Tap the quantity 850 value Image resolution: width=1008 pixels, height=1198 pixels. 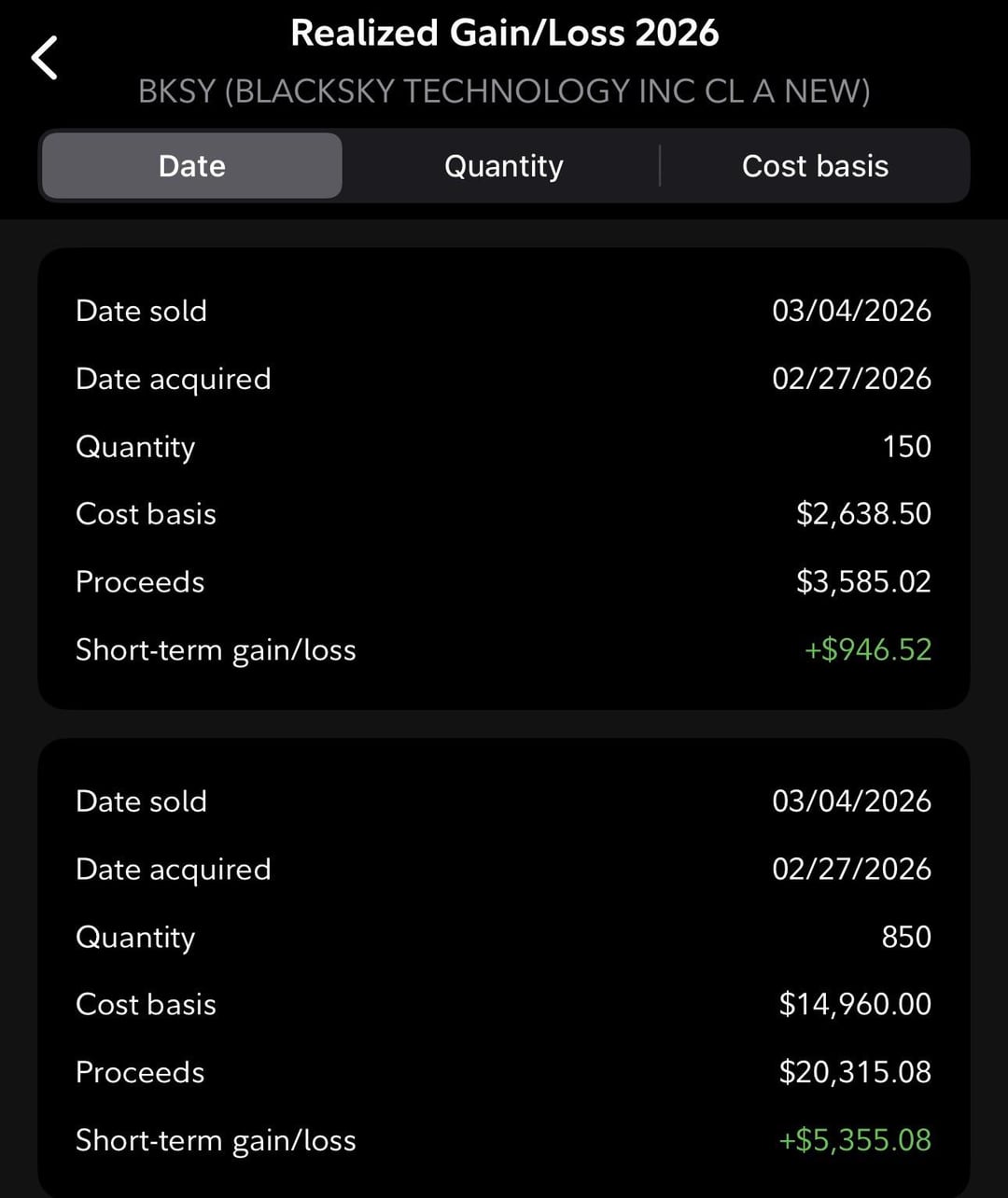point(906,936)
